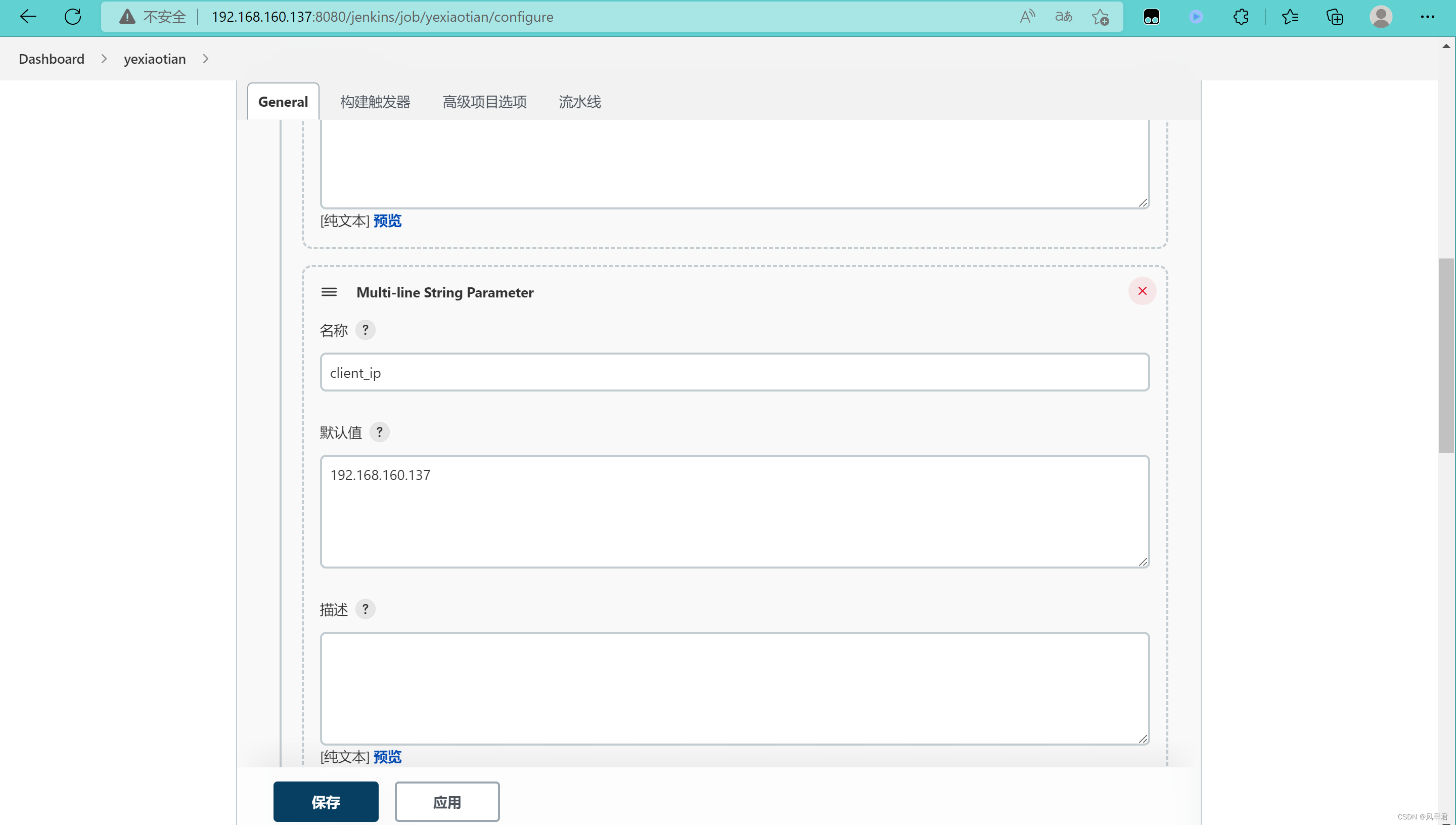
Task: Open browser settings and more menu
Action: 1427,17
